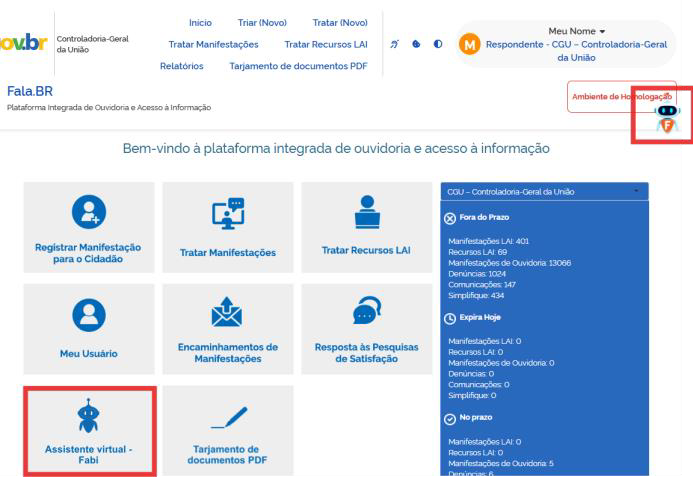This screenshot has width=693, height=477.
Task: Click the gov.br logo
Action: (23, 42)
